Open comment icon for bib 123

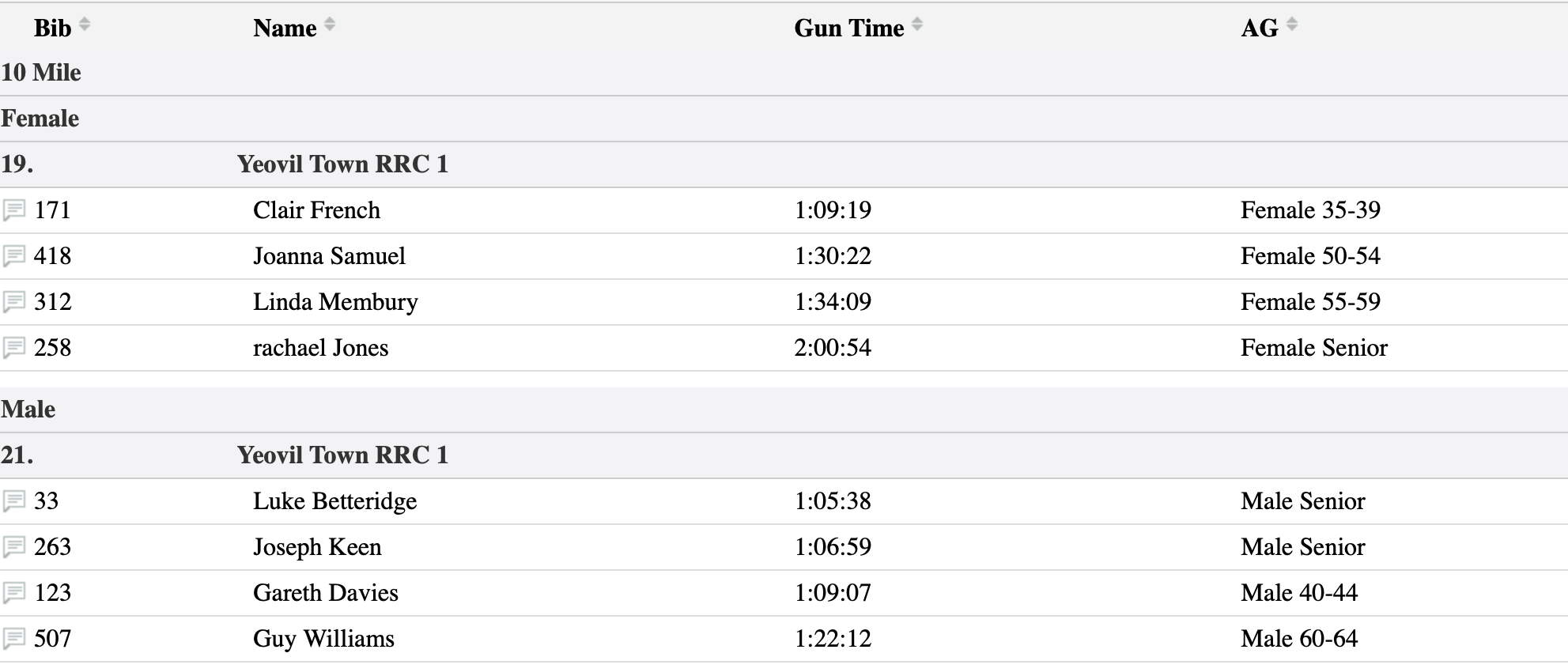click(x=14, y=593)
